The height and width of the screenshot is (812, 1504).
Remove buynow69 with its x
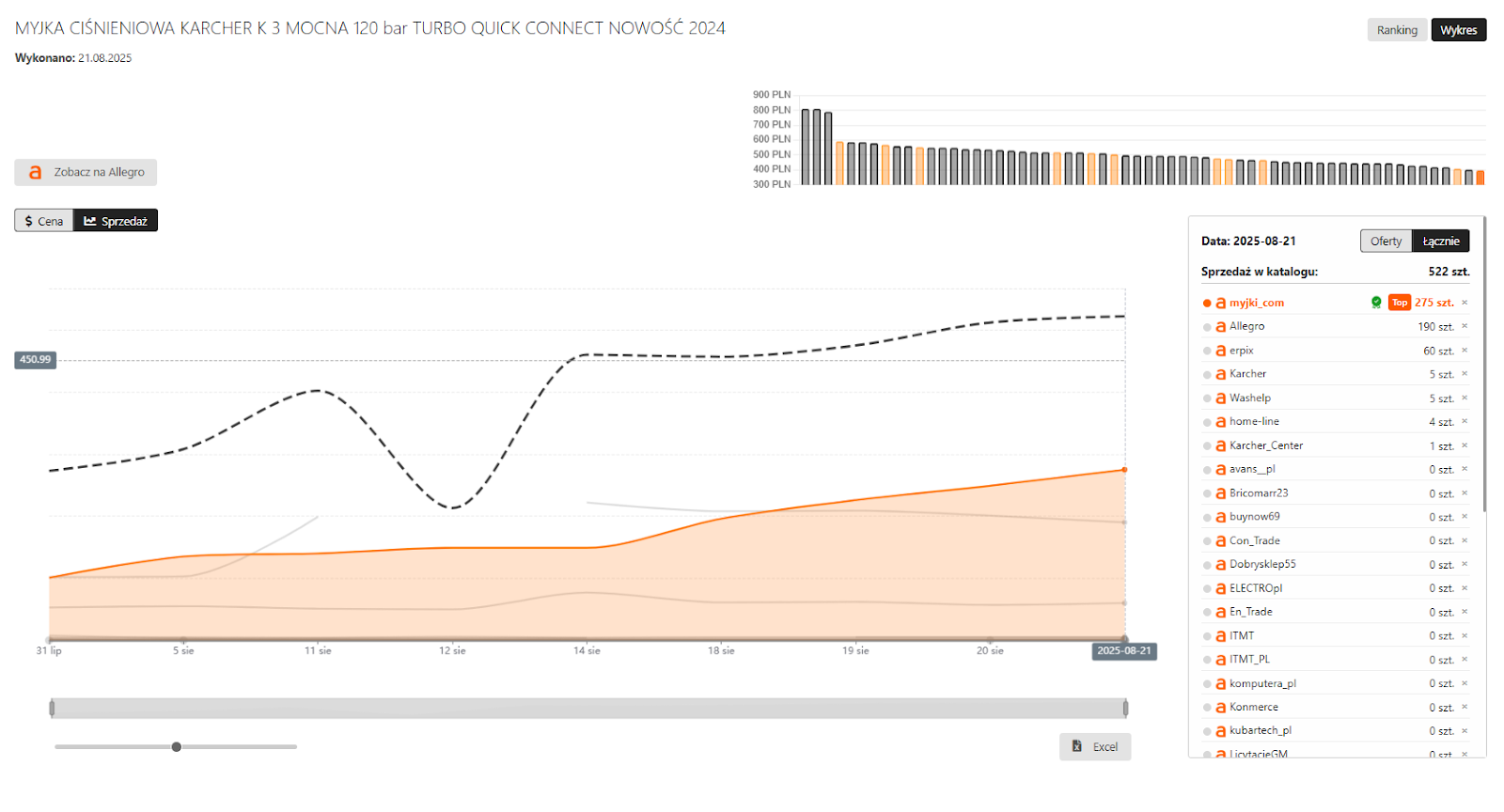coord(1465,517)
